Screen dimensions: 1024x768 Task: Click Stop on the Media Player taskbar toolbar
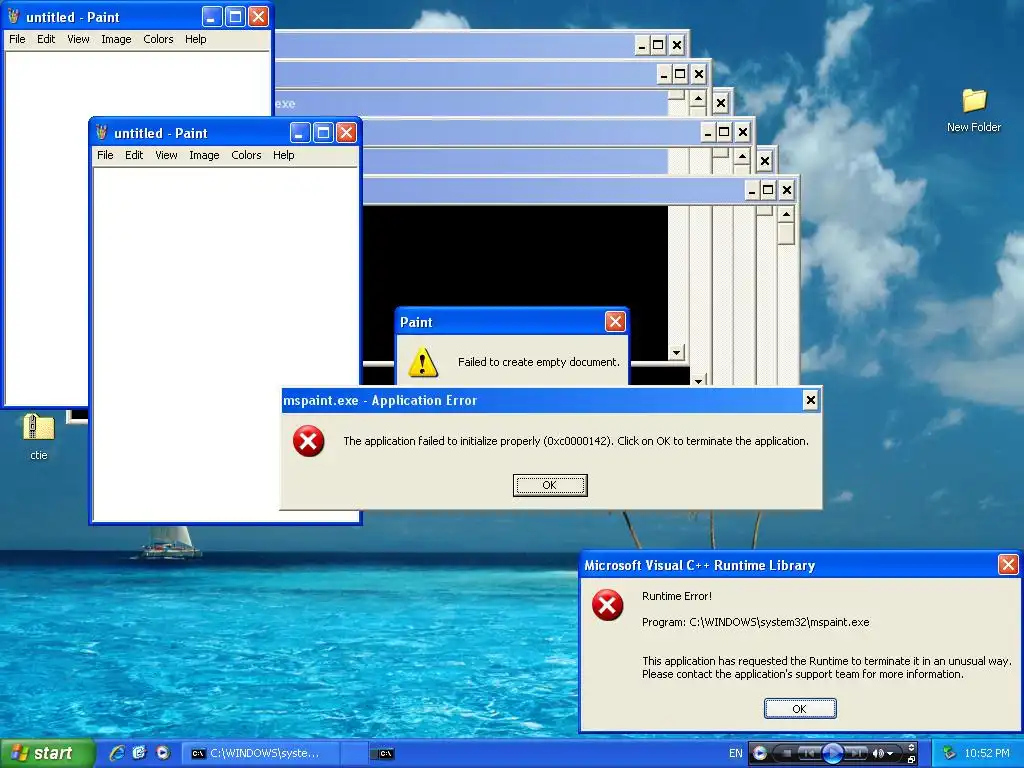(787, 753)
